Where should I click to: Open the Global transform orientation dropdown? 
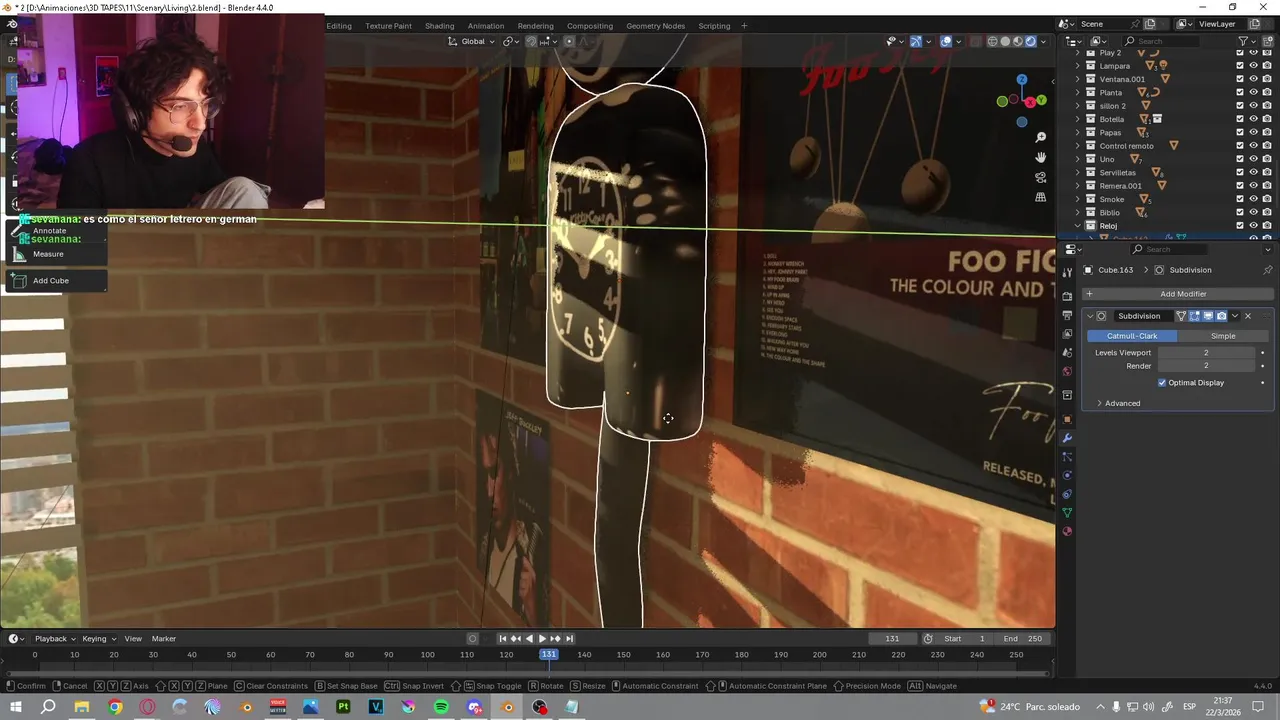(x=471, y=41)
